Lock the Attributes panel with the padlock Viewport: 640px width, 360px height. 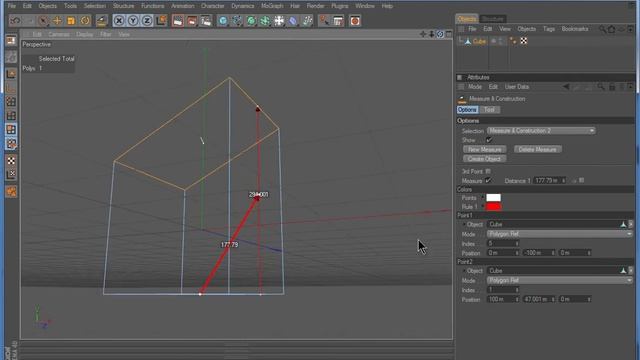[612, 87]
